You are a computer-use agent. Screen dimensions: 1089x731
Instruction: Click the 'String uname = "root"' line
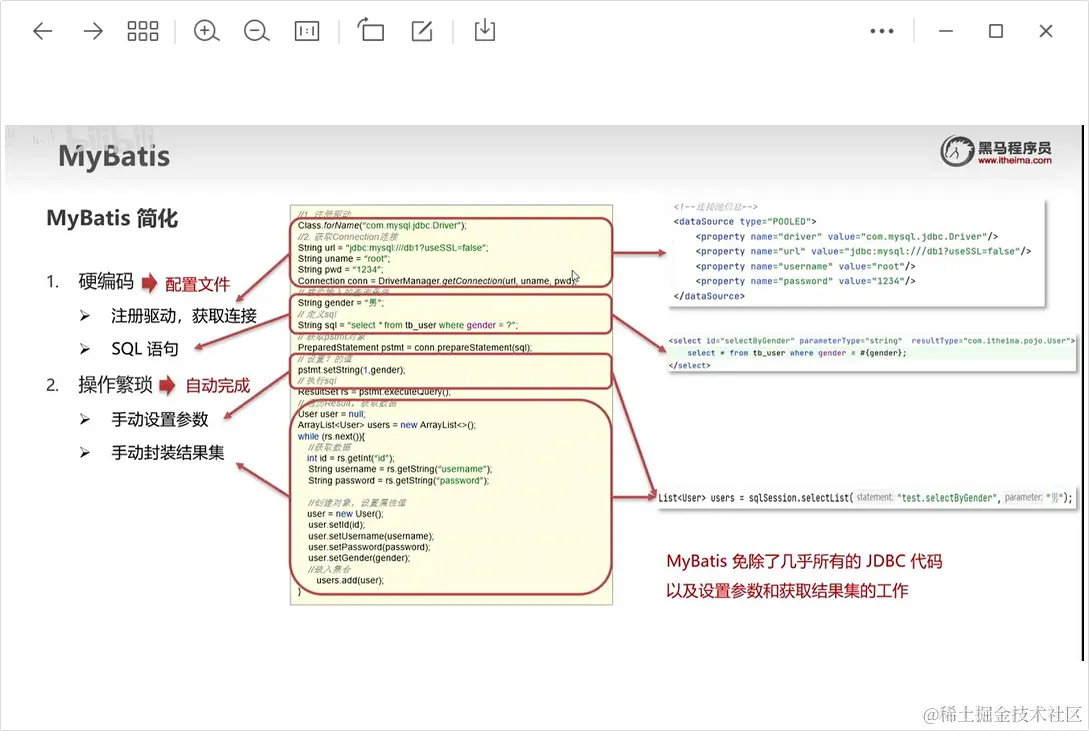tap(343, 259)
